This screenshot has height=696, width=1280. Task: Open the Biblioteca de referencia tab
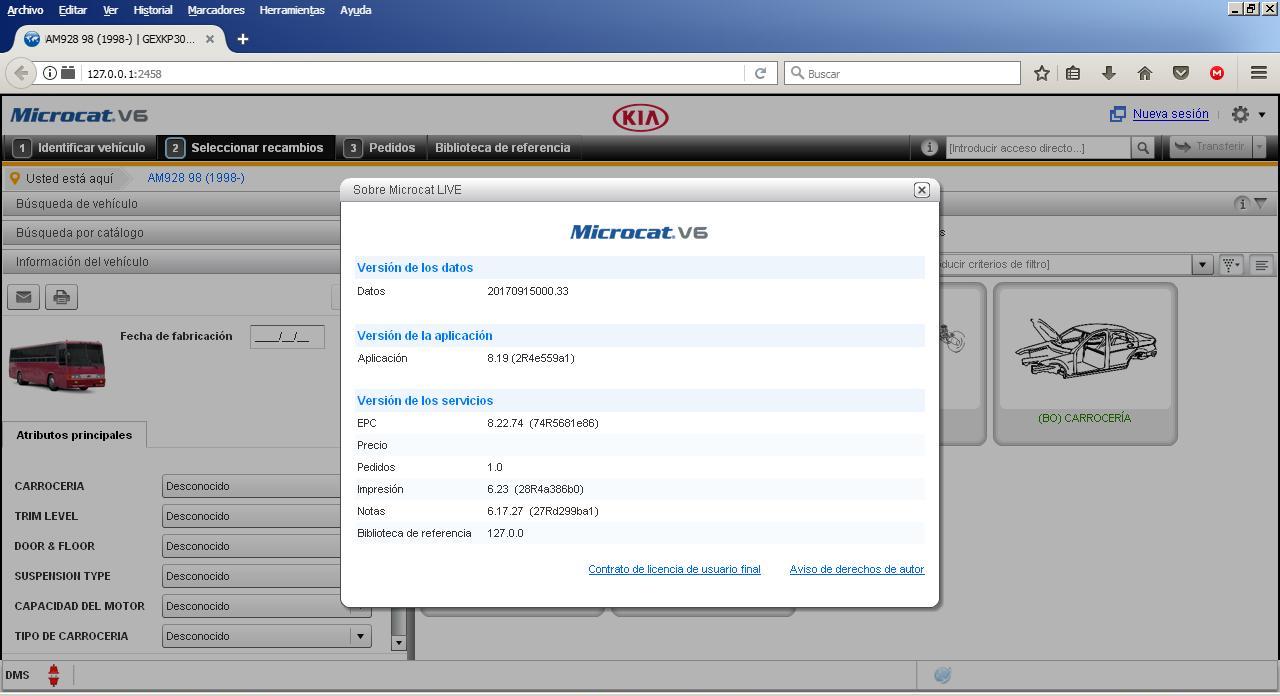click(503, 148)
